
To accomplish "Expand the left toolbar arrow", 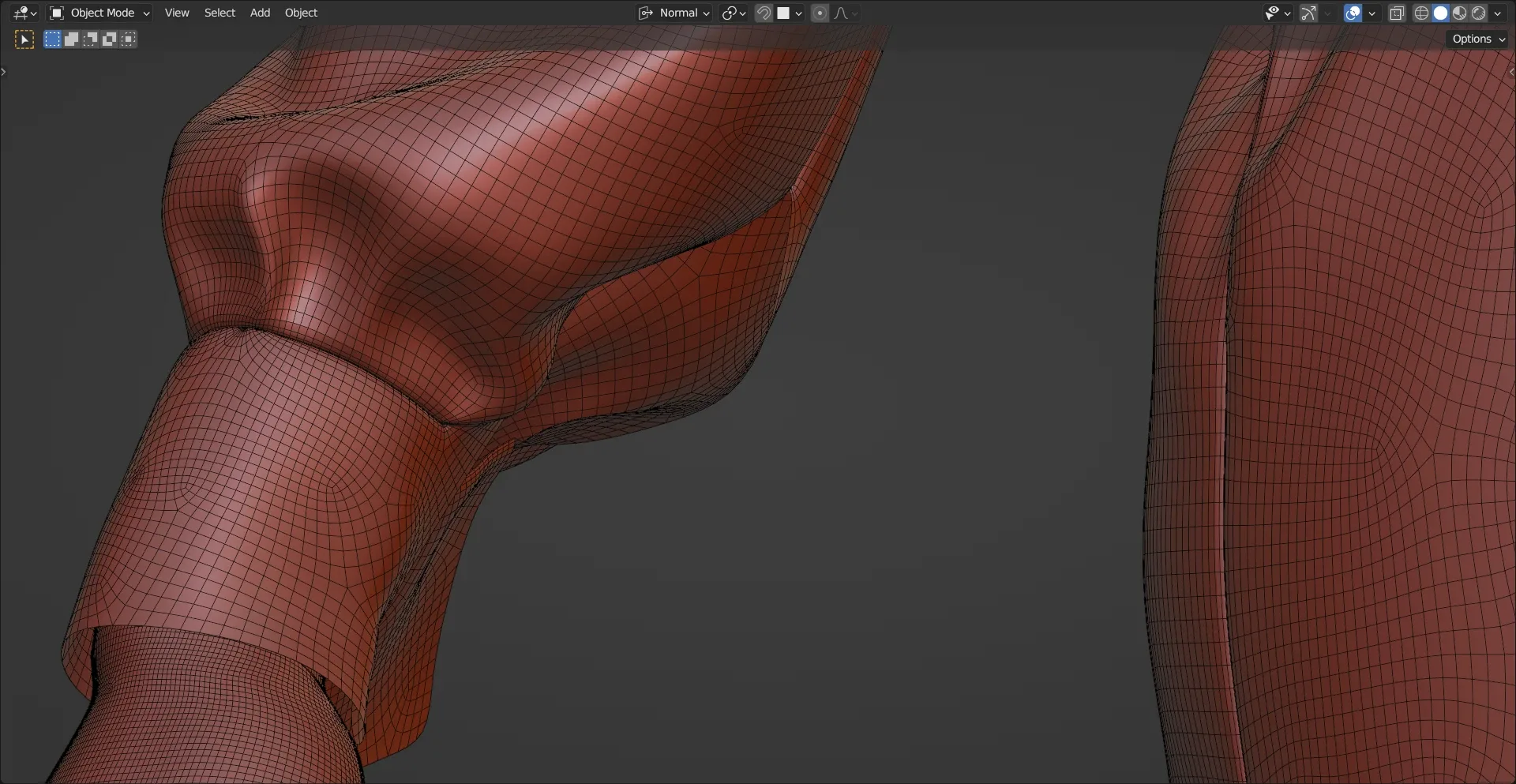I will point(4,72).
